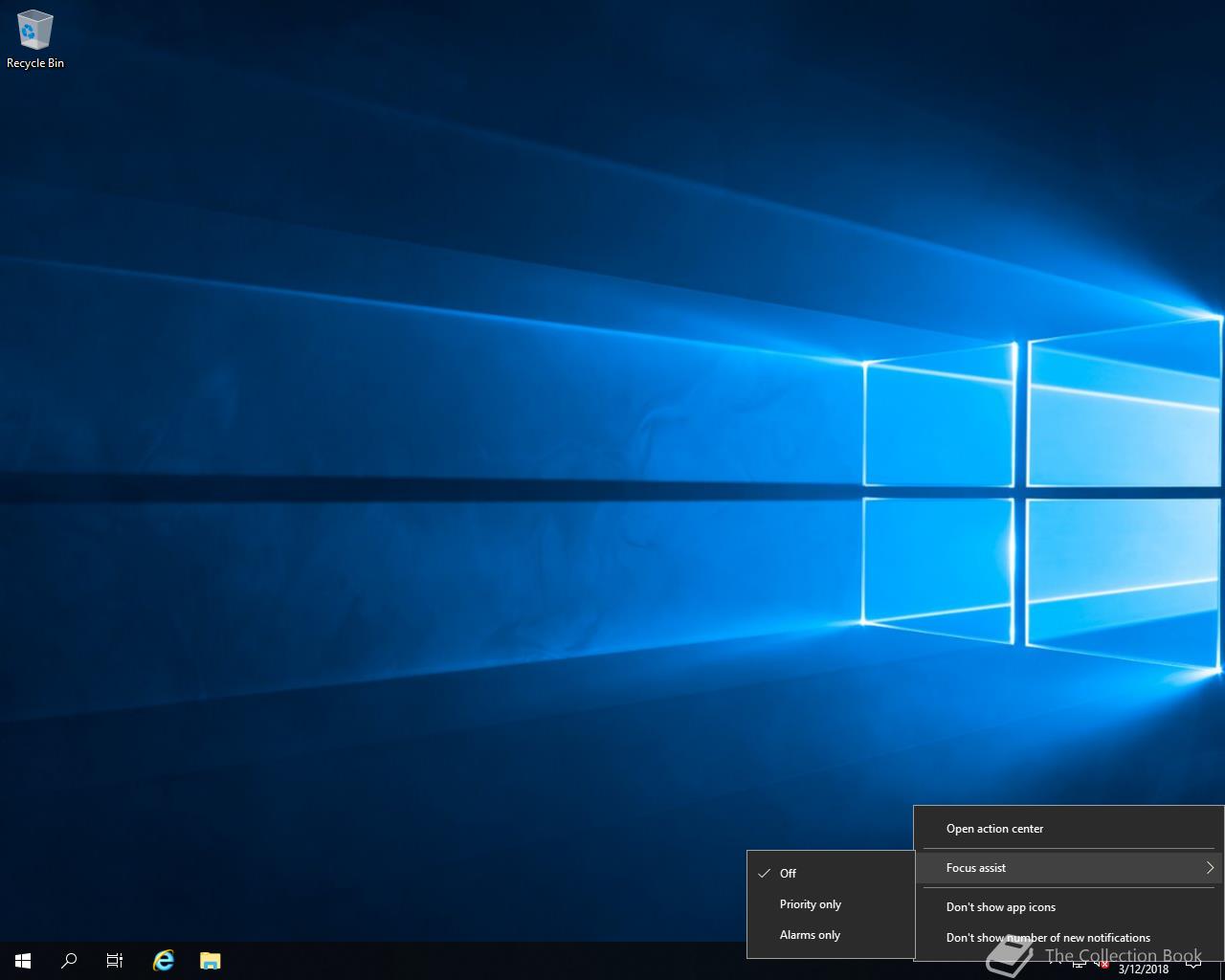The image size is (1225, 980).
Task: Open Task View from taskbar
Action: [115, 960]
